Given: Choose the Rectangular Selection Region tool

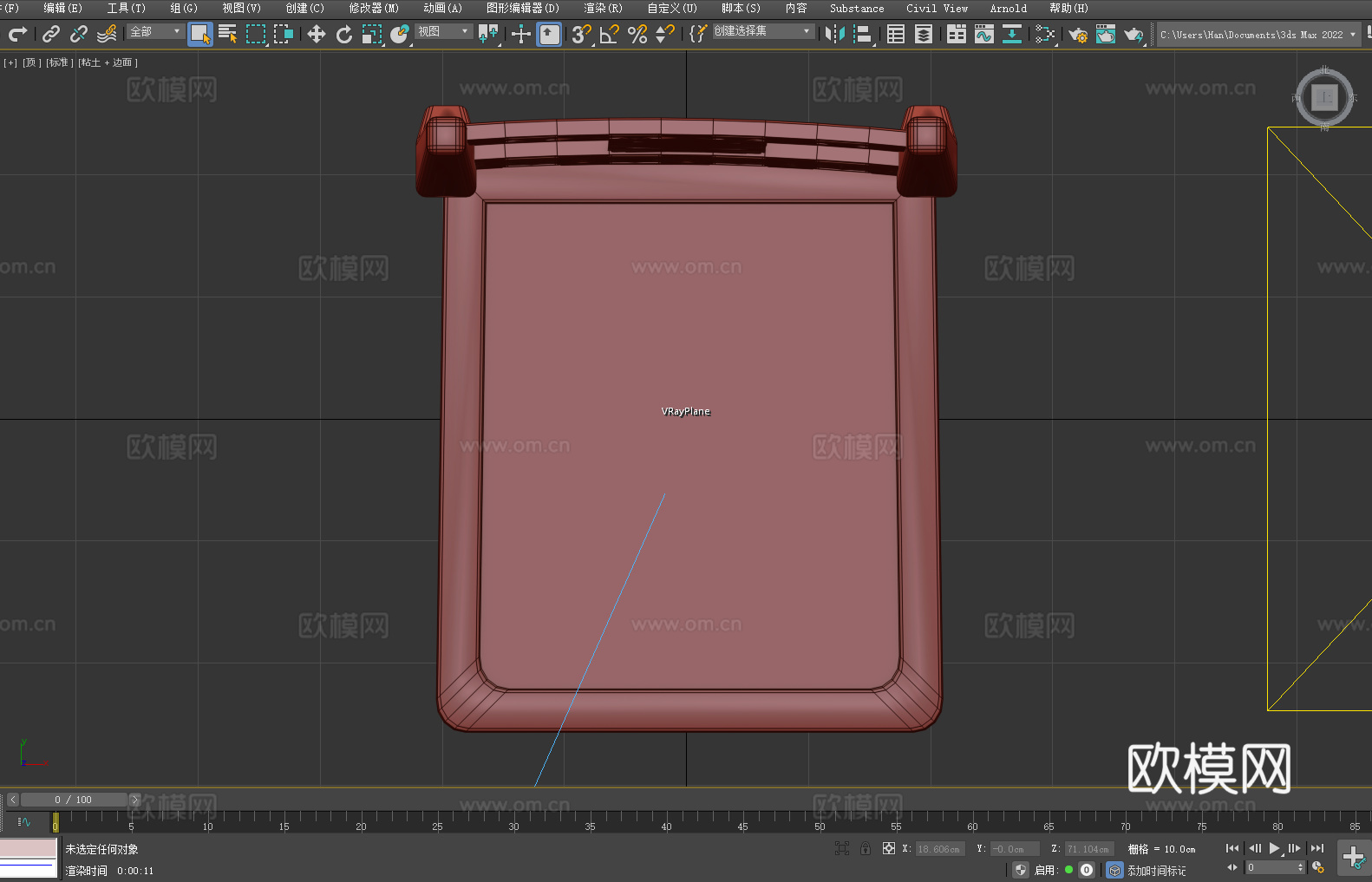Looking at the screenshot, I should tap(256, 34).
